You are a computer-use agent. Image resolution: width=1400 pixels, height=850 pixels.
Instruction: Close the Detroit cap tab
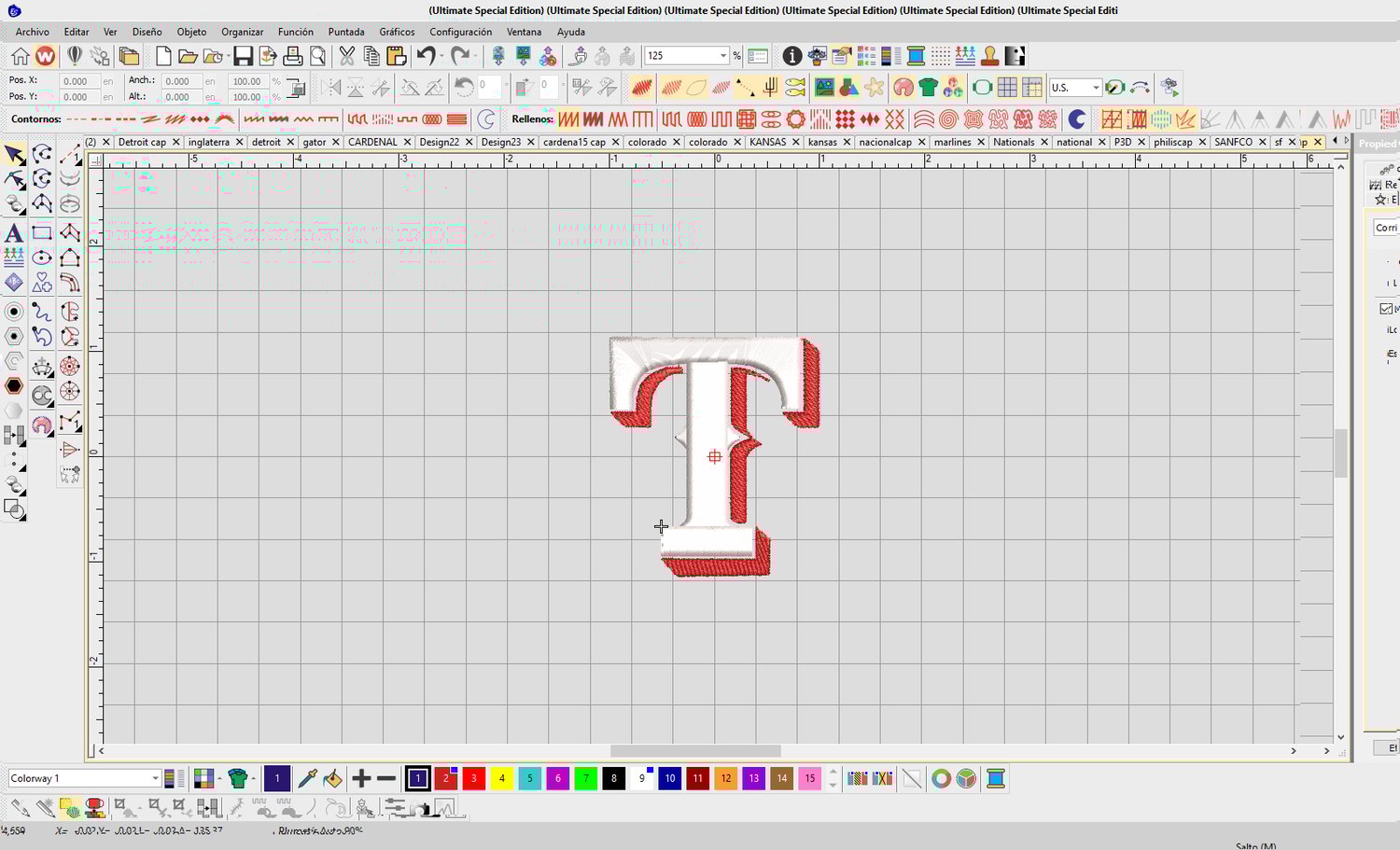tap(175, 142)
